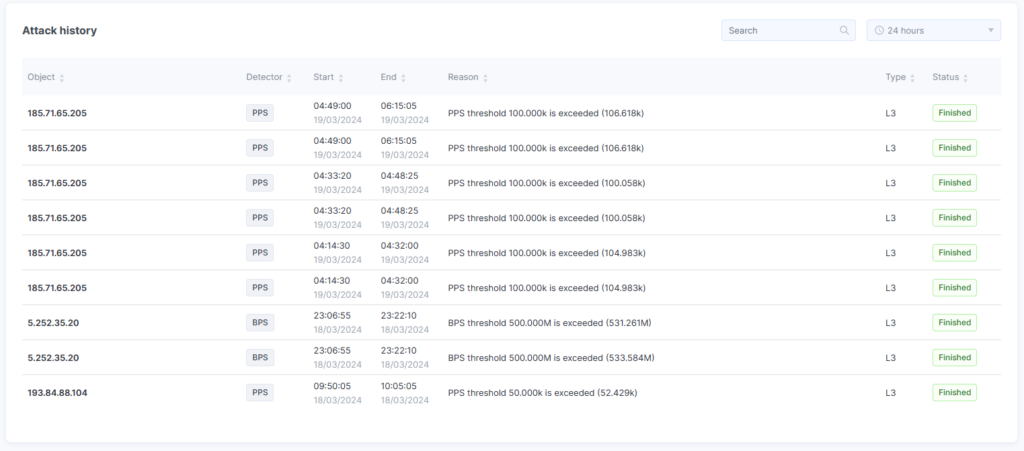Viewport: 1024px width, 451px height.
Task: Sort by Detector column arrows
Action: pyautogui.click(x=289, y=78)
